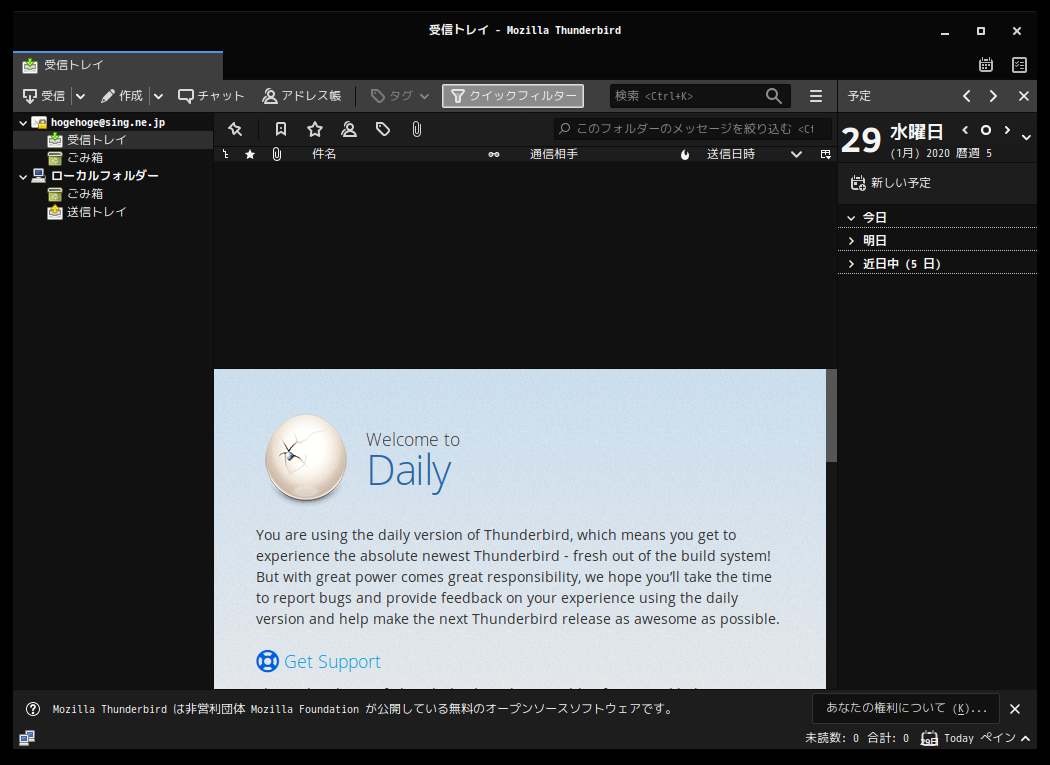Open アドレス帳 address book
The height and width of the screenshot is (765, 1050).
[x=301, y=96]
